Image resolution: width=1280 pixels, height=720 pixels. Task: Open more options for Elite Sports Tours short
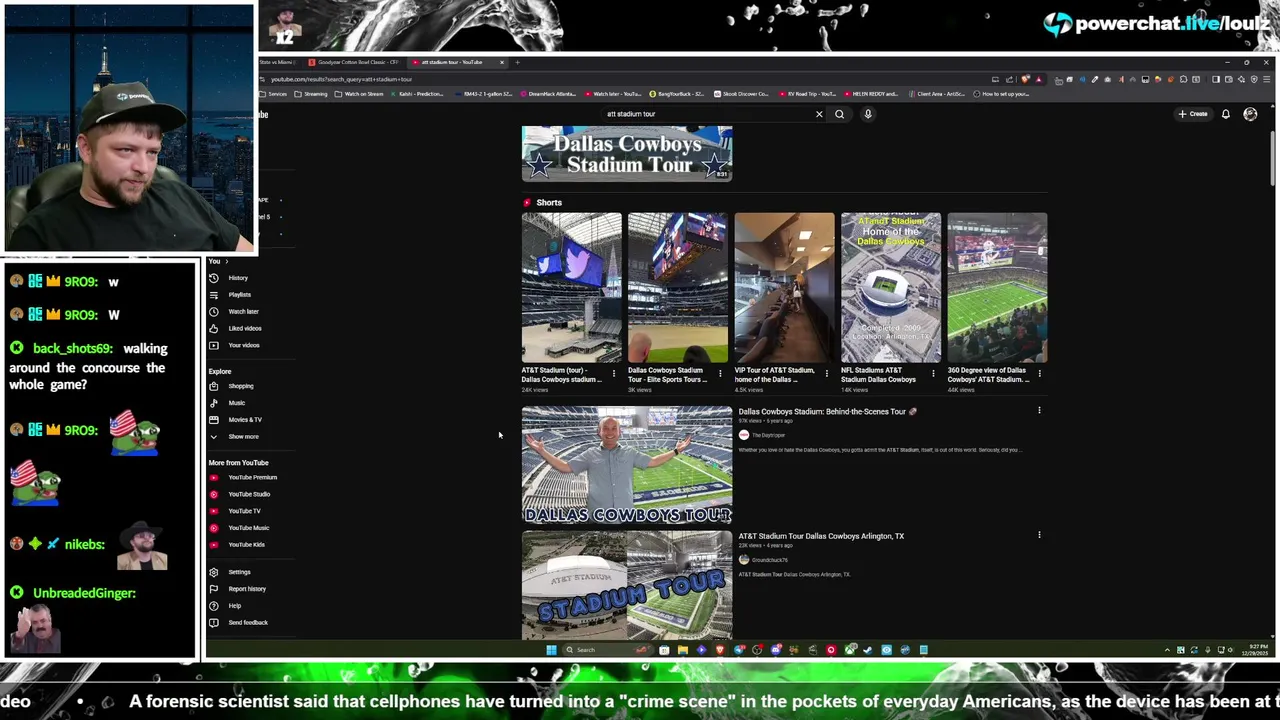[x=720, y=373]
